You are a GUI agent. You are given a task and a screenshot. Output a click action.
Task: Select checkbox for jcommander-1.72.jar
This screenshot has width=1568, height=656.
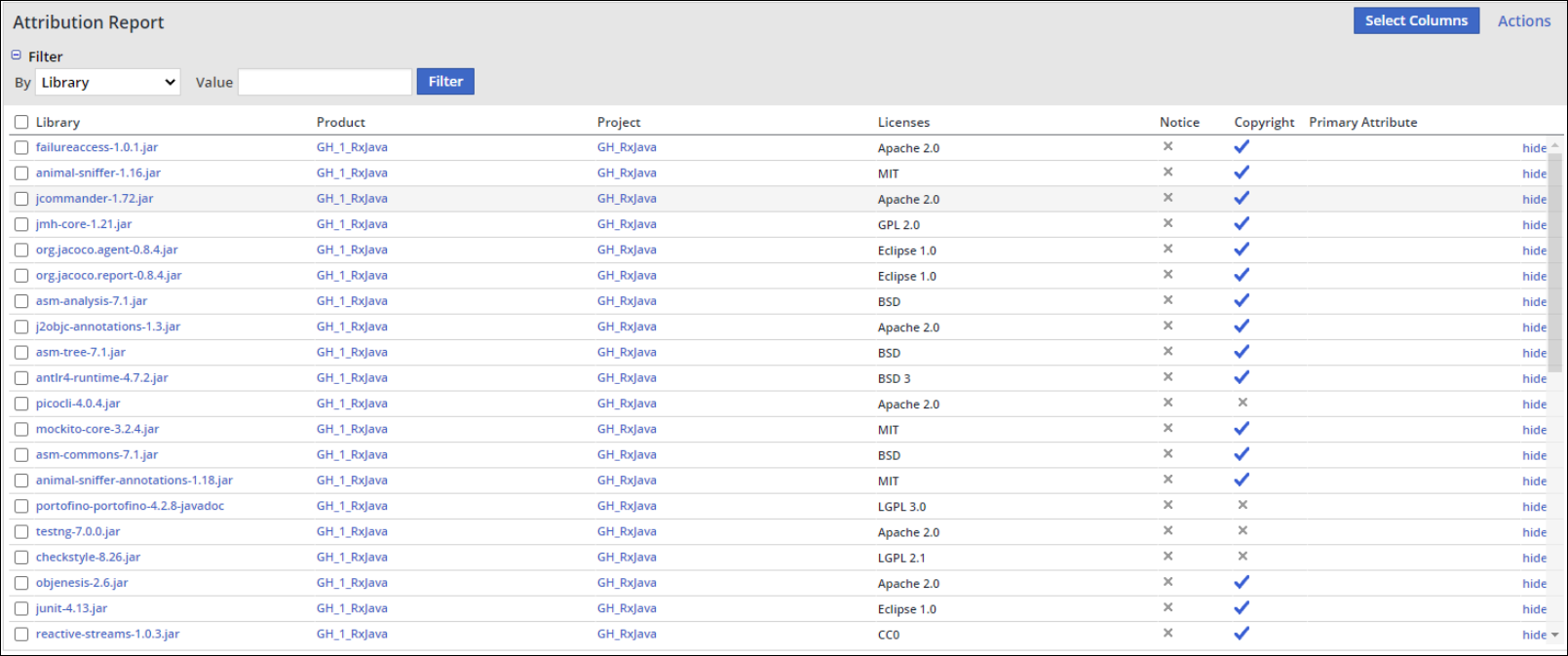(x=21, y=199)
